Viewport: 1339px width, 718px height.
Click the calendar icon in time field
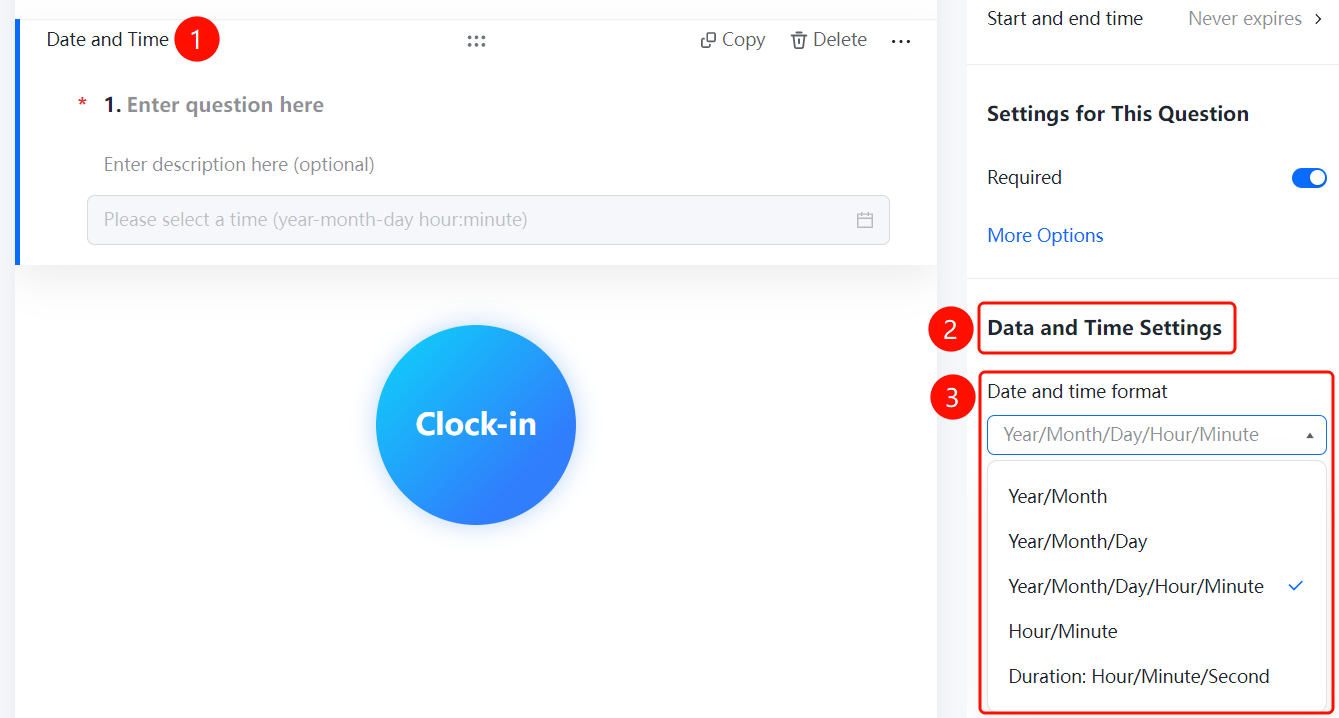[x=865, y=220]
